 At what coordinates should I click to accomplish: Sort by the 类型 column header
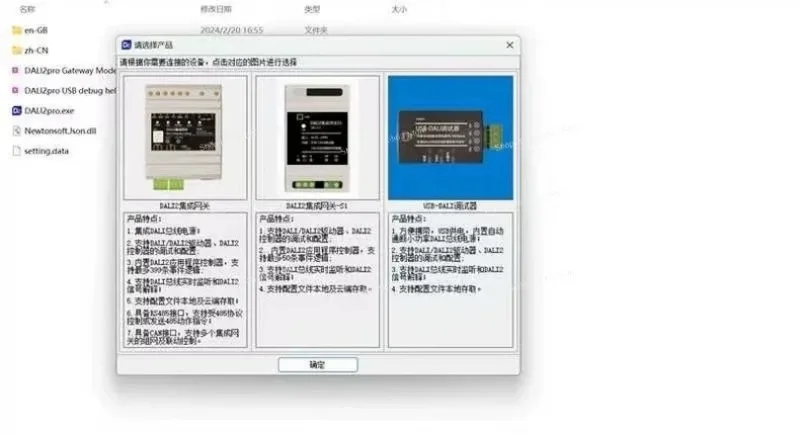point(312,9)
